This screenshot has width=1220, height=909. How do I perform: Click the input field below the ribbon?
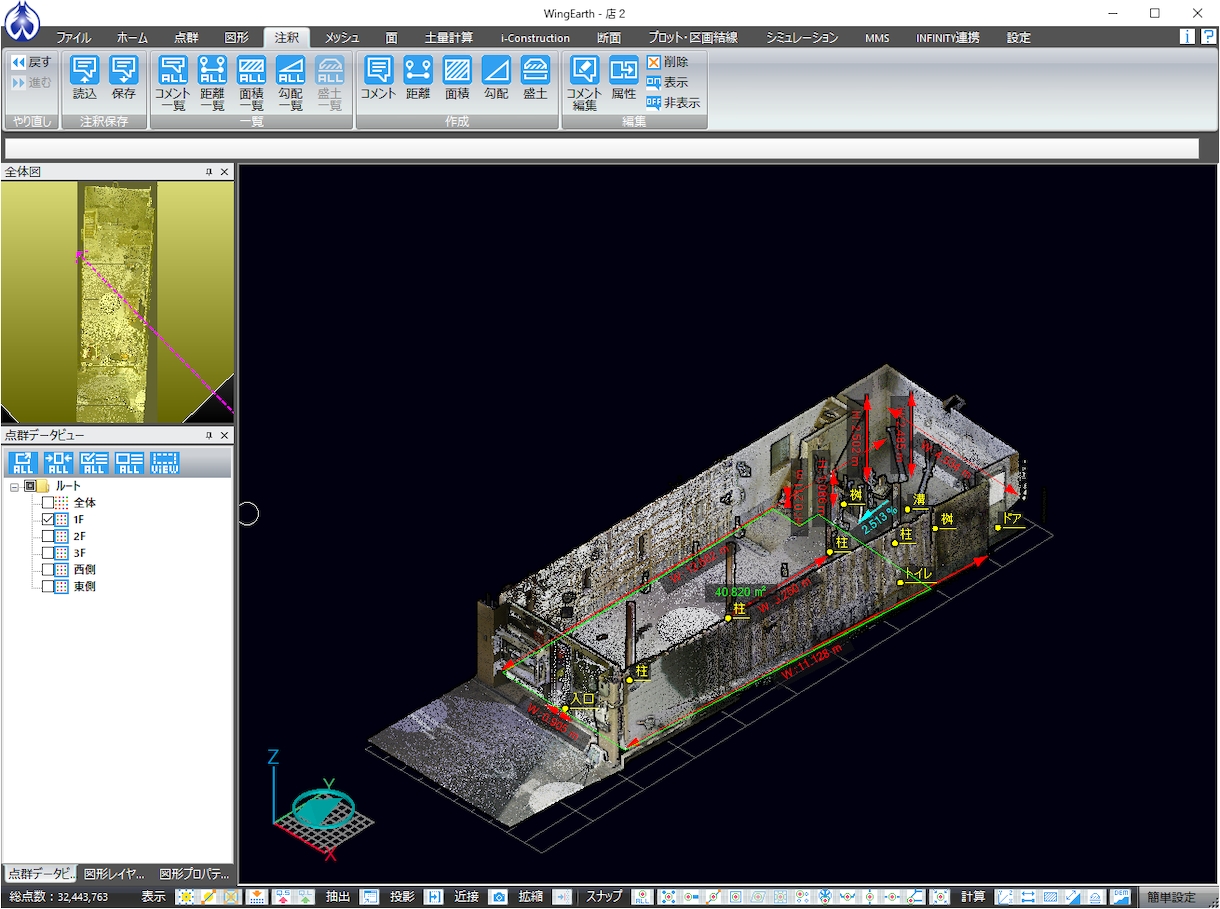click(x=602, y=149)
